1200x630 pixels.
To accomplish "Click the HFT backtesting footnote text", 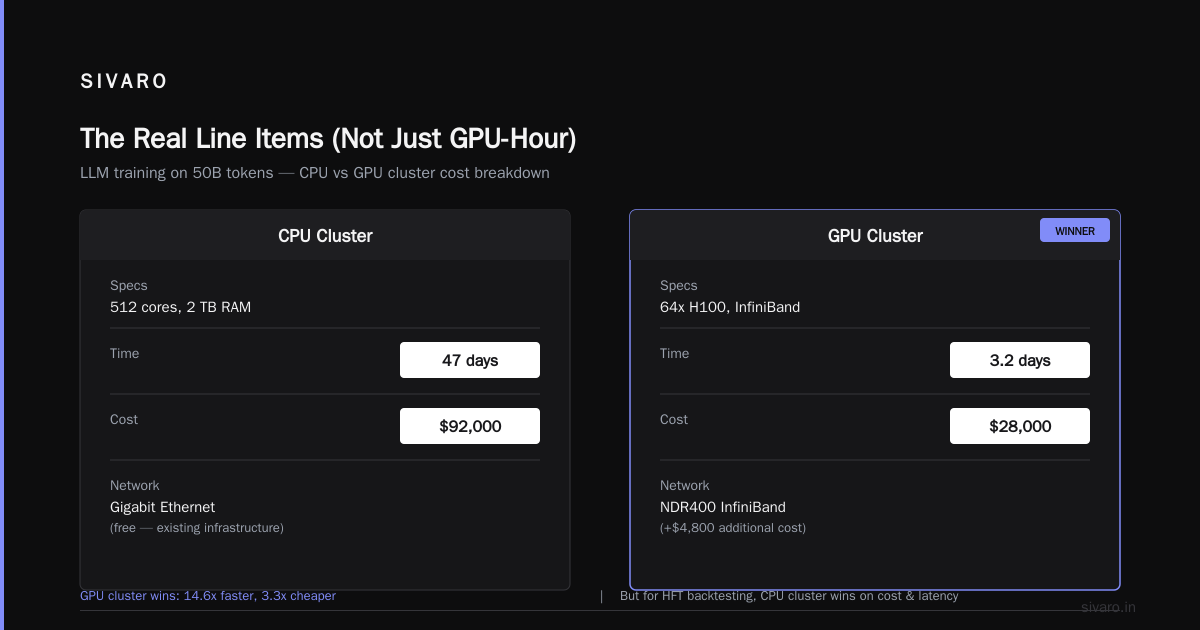I will (789, 596).
